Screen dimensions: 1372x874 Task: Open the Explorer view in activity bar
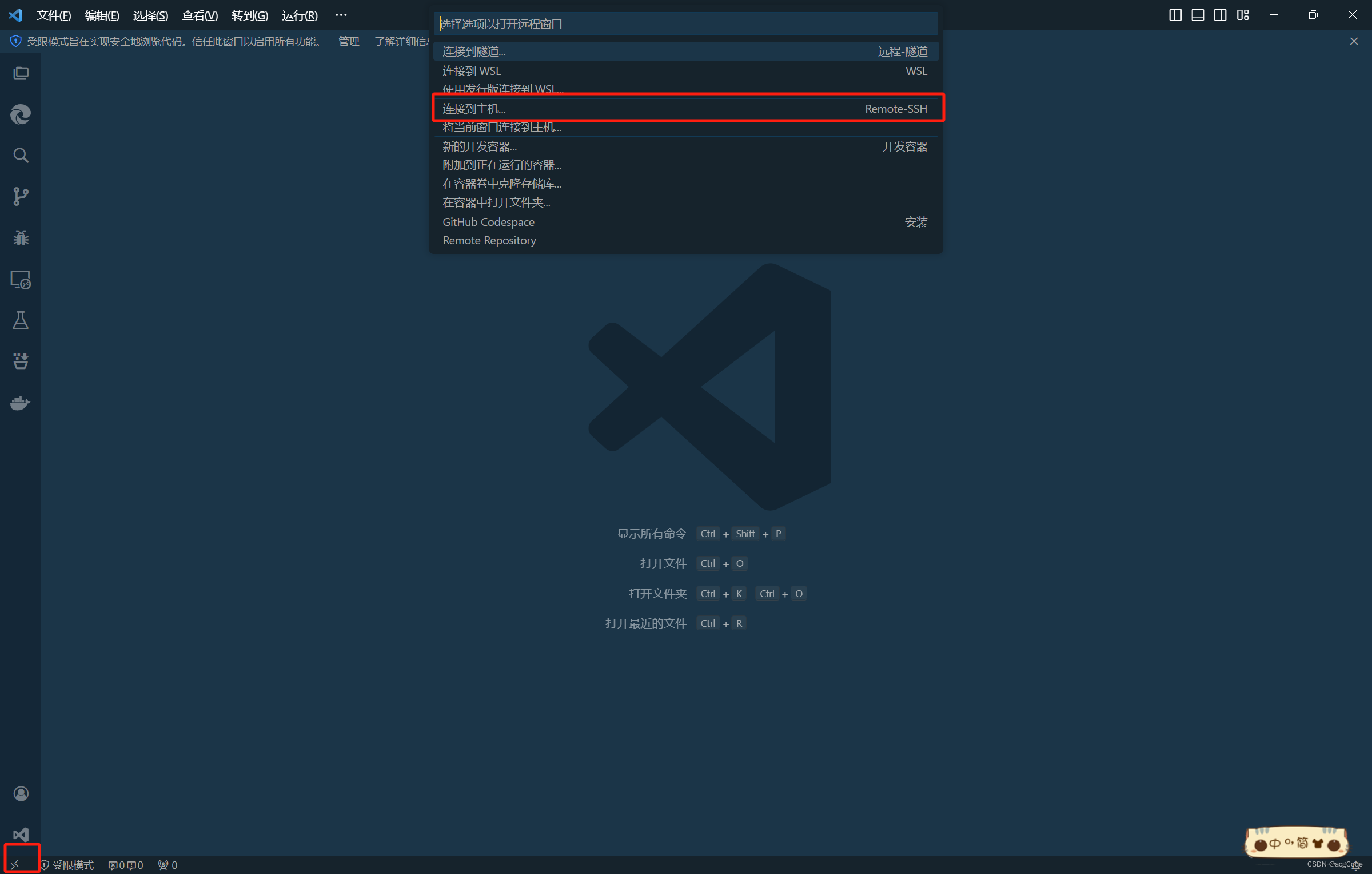(x=21, y=73)
